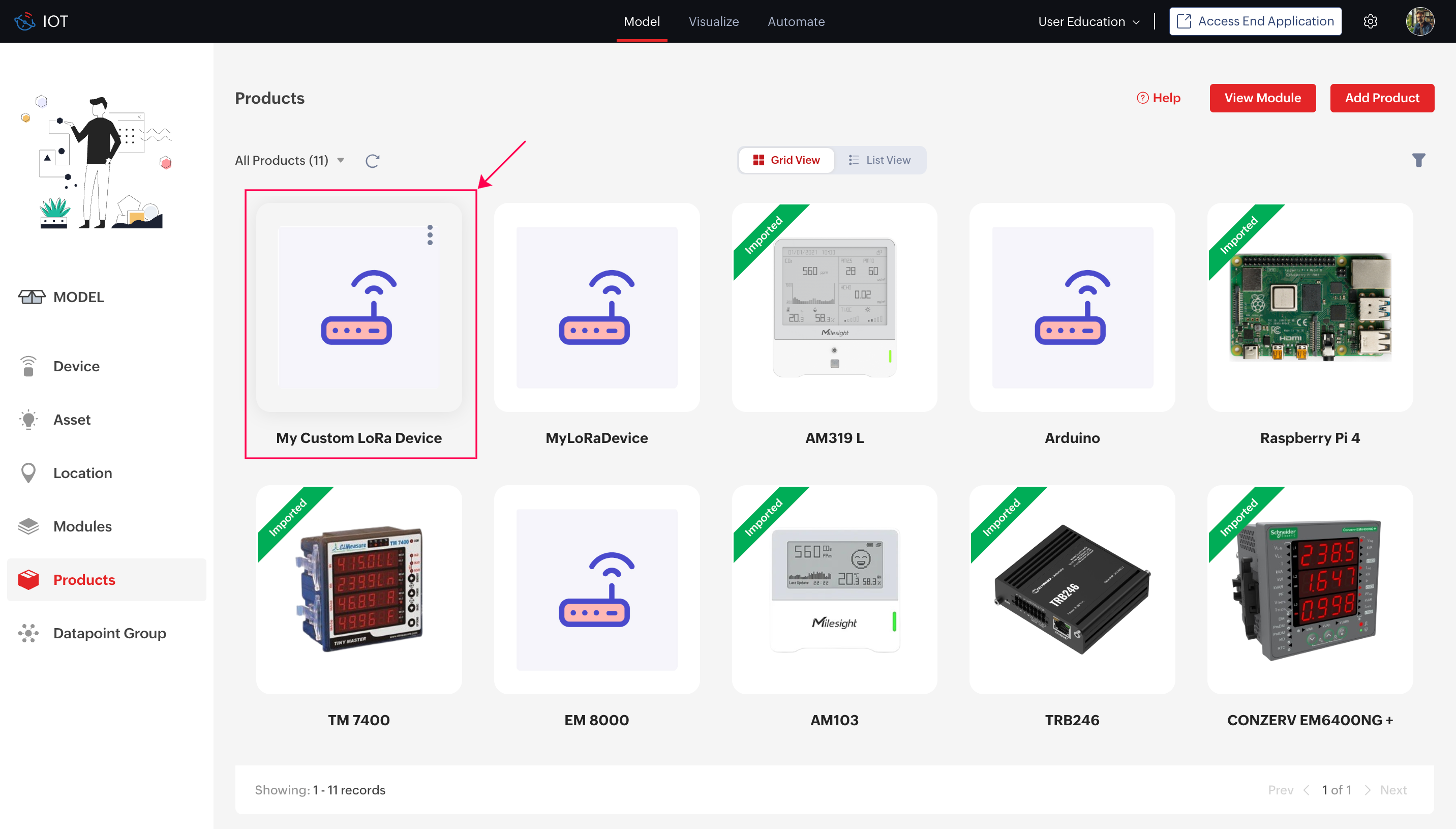Open the Help link
Viewport: 1456px width, 829px height.
(x=1159, y=98)
